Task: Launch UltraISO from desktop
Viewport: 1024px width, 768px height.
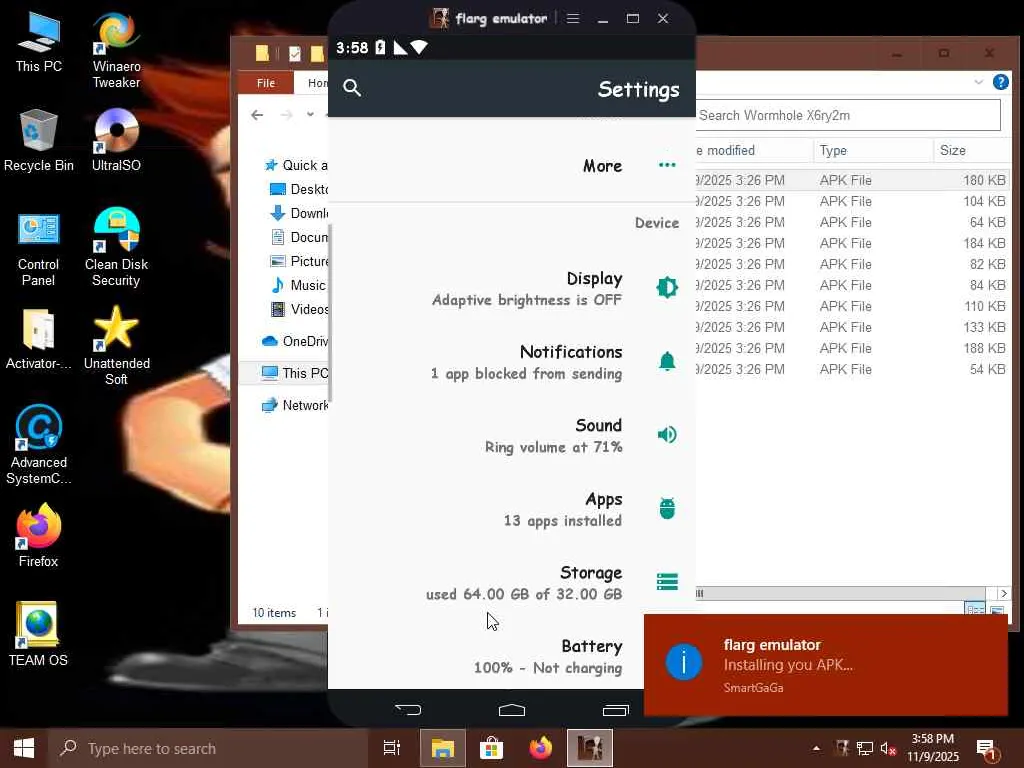Action: click(x=116, y=141)
